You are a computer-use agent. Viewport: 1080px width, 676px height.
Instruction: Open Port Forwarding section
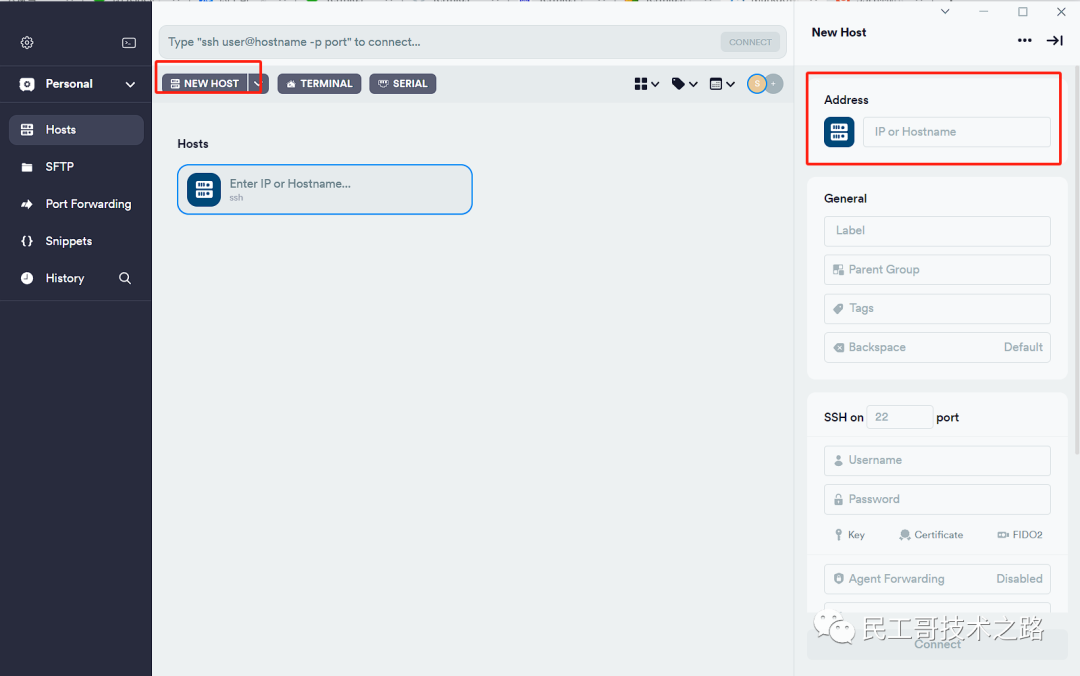pos(88,204)
